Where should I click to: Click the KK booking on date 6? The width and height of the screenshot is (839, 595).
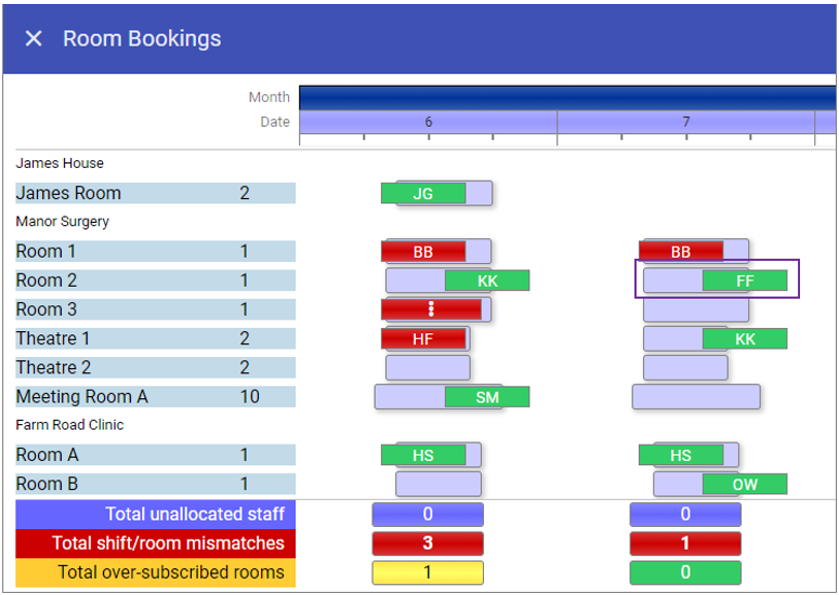click(x=487, y=281)
